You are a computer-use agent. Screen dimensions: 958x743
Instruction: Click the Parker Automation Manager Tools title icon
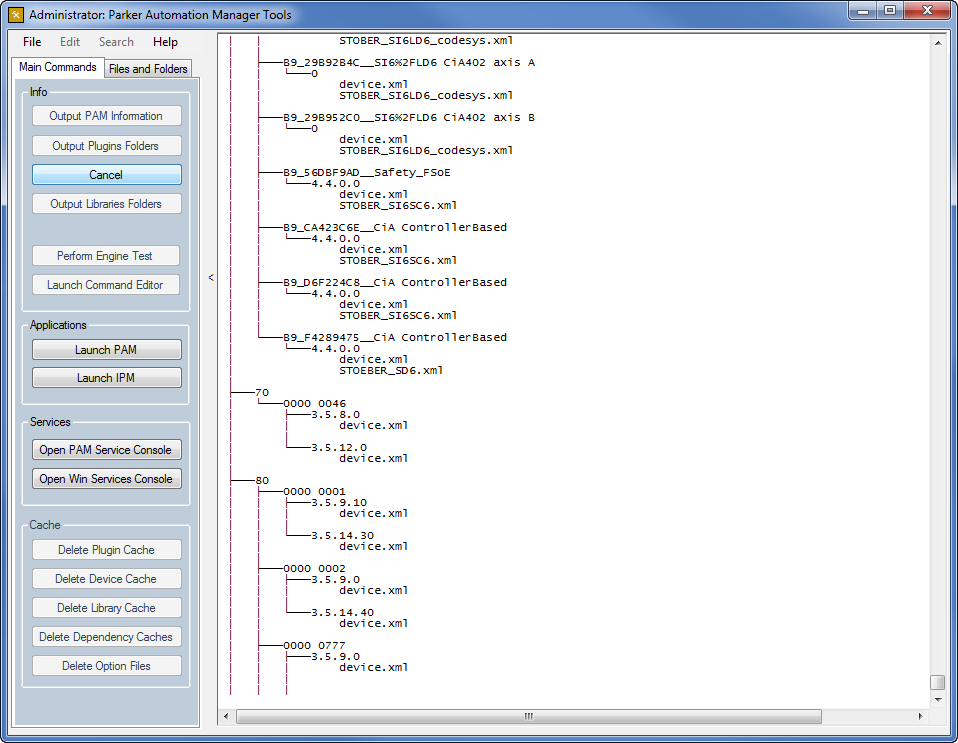tap(16, 15)
